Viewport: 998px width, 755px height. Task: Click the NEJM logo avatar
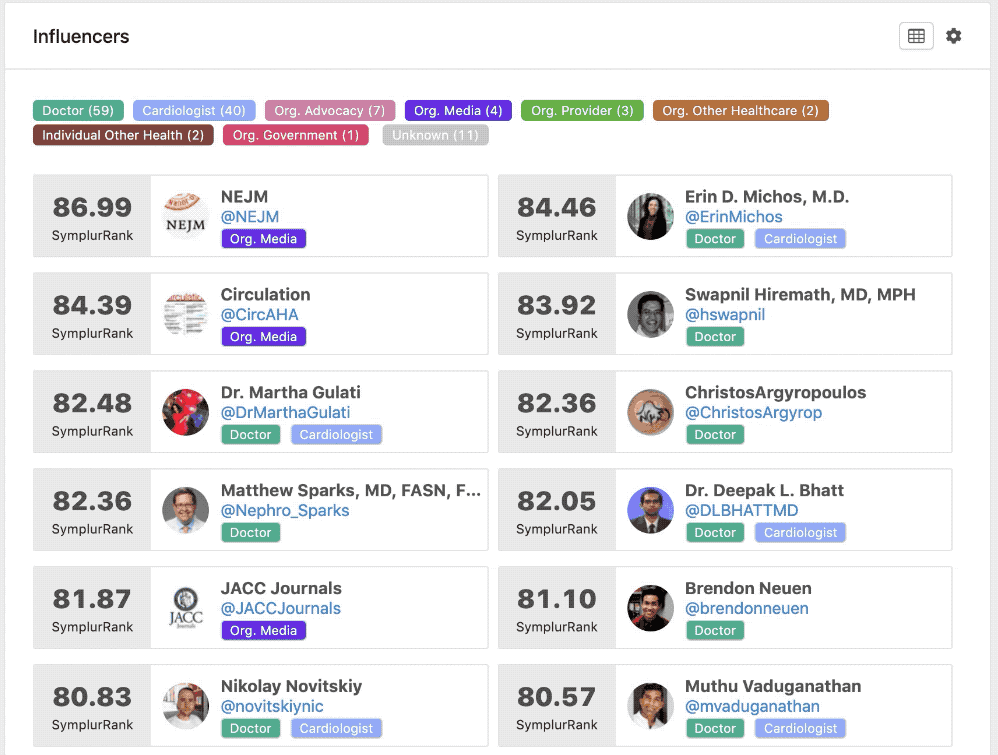[185, 216]
